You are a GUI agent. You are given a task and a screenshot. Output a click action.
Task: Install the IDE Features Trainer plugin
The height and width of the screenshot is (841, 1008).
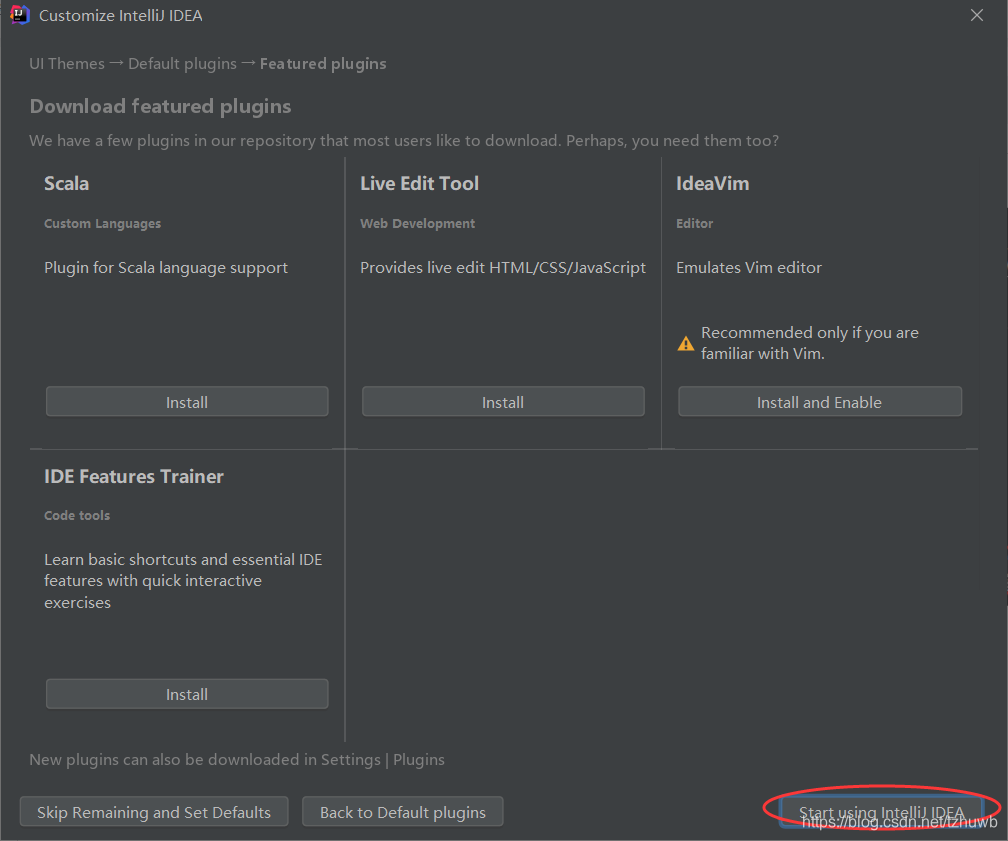187,694
